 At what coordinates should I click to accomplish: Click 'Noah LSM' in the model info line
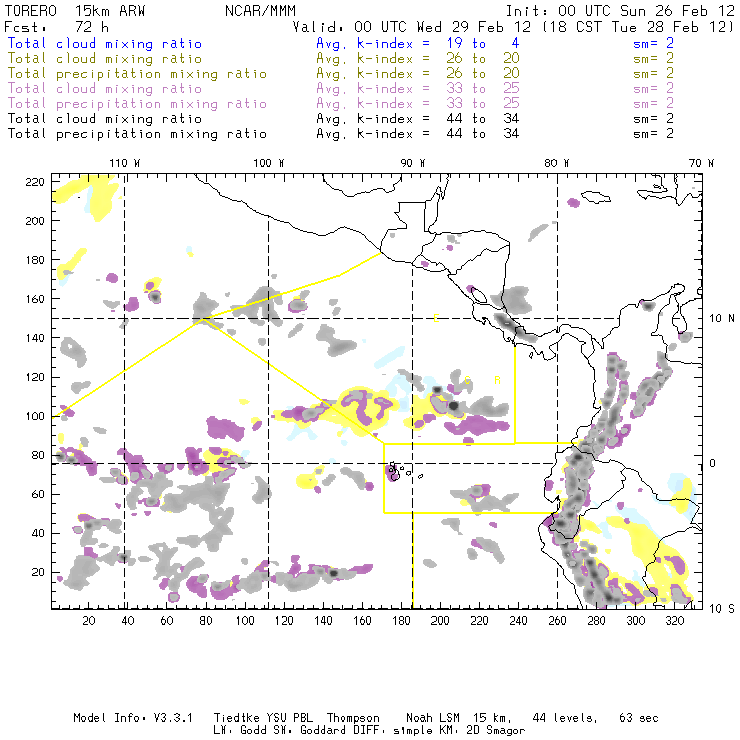click(x=433, y=718)
